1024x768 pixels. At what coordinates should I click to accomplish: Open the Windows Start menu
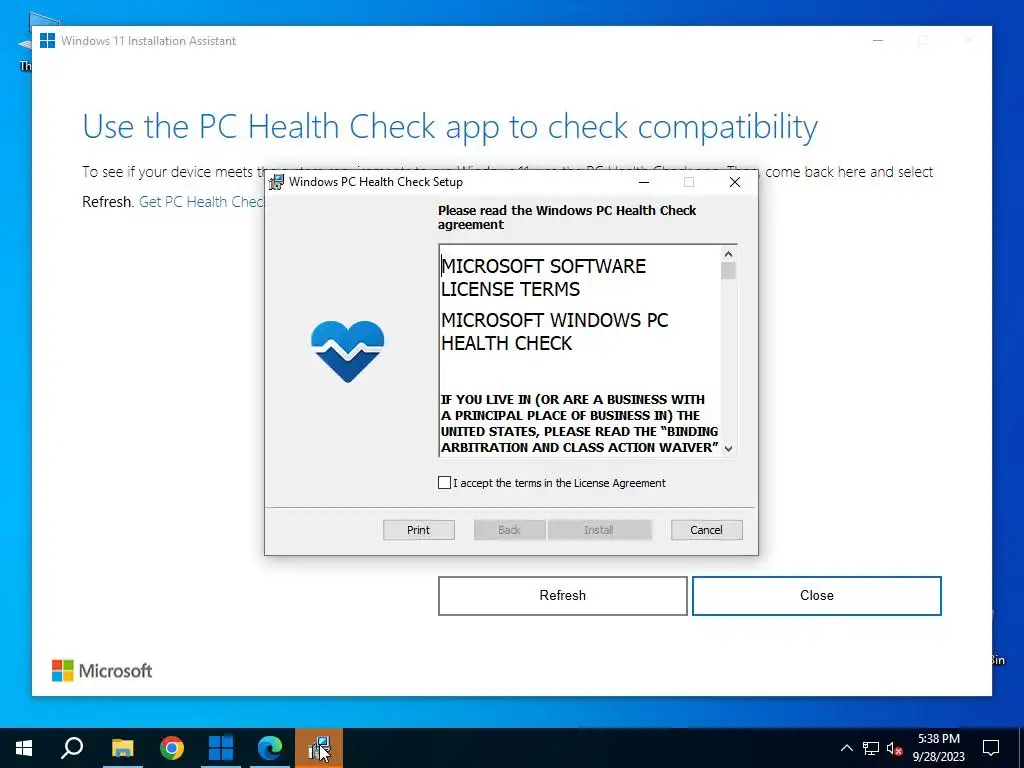(x=24, y=748)
